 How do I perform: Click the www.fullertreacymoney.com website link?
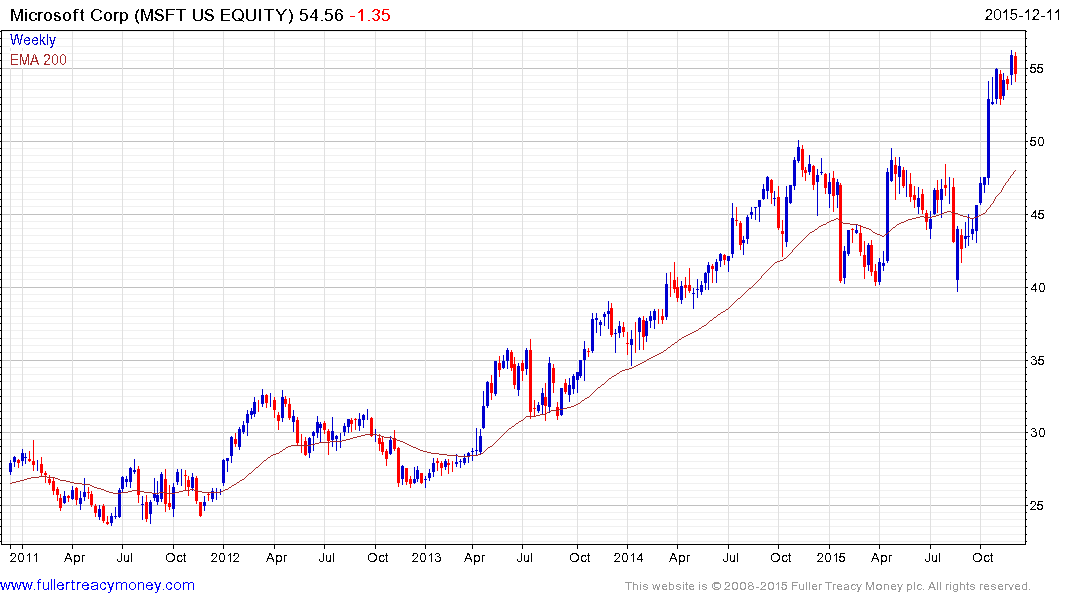98,585
